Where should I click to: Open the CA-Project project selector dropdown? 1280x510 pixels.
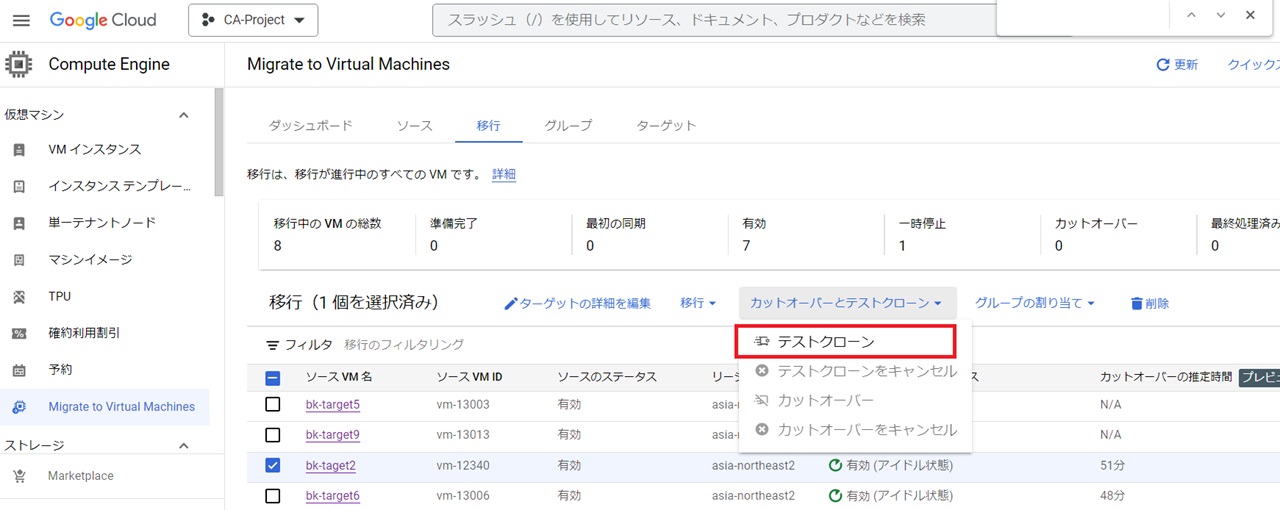pyautogui.click(x=253, y=20)
